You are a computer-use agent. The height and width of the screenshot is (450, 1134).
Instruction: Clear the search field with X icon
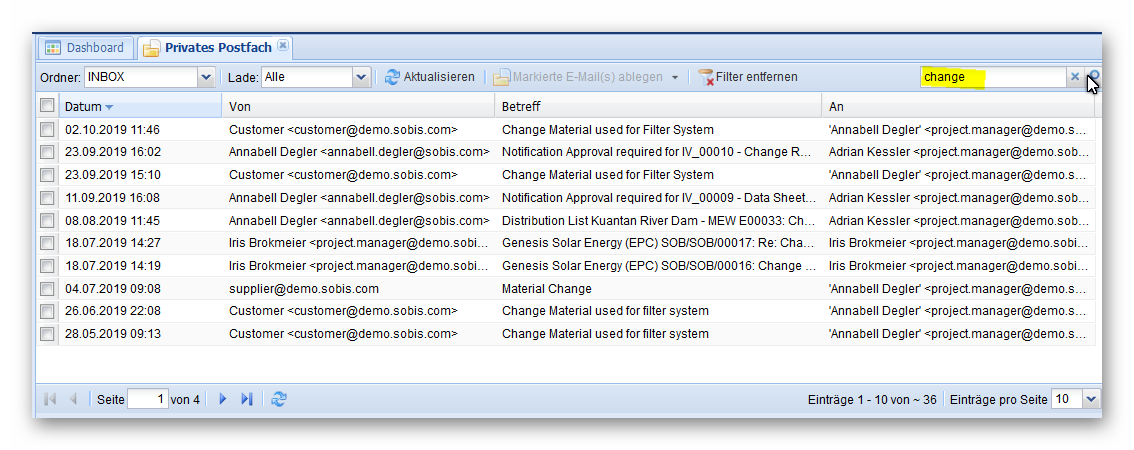click(x=1075, y=77)
